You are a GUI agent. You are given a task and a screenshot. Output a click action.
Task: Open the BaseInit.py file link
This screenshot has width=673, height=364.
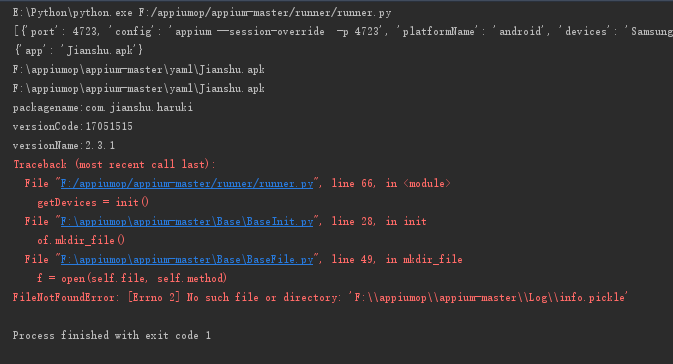(x=187, y=221)
